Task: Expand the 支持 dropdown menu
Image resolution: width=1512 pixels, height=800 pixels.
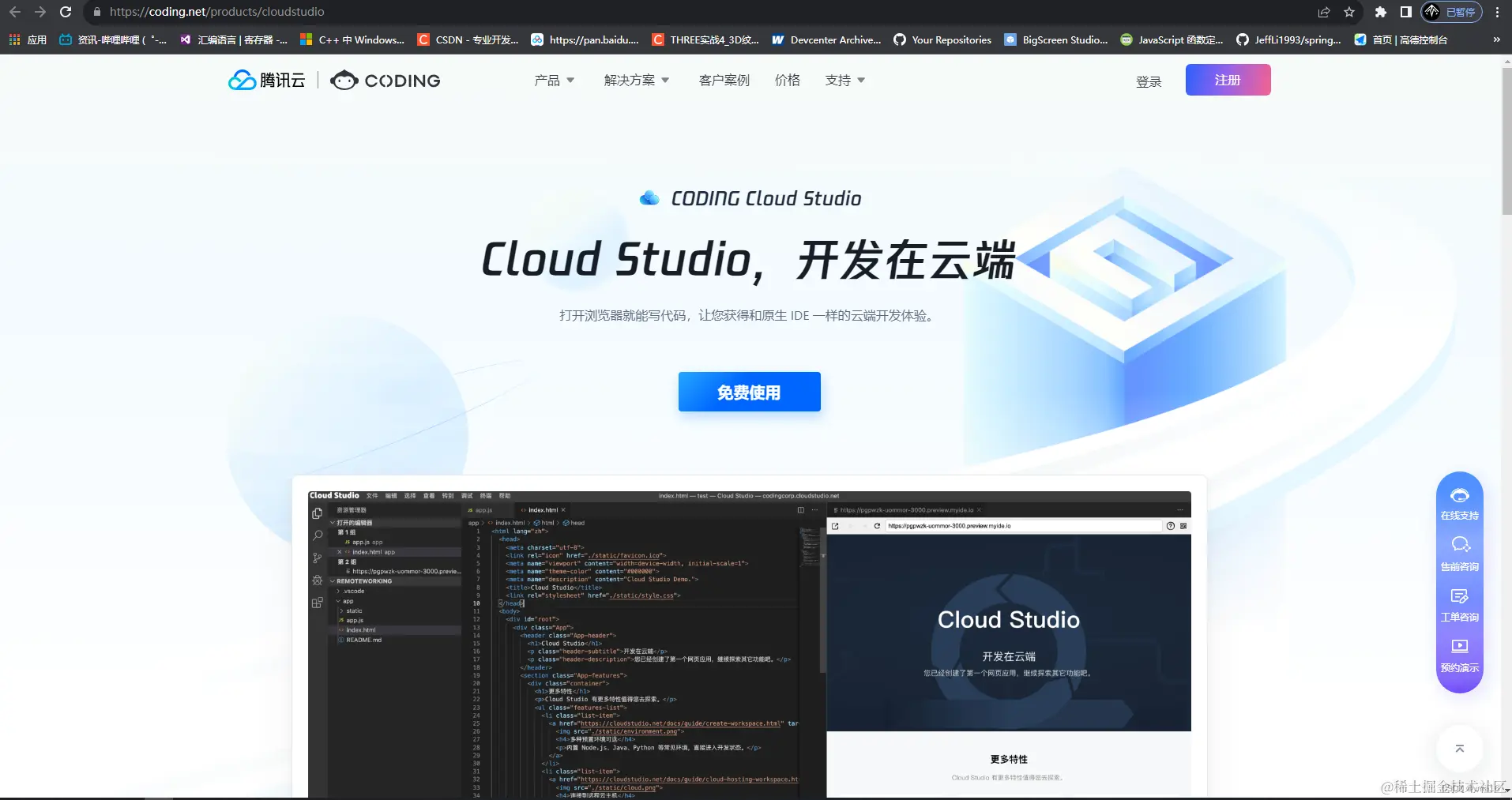Action: click(845, 80)
